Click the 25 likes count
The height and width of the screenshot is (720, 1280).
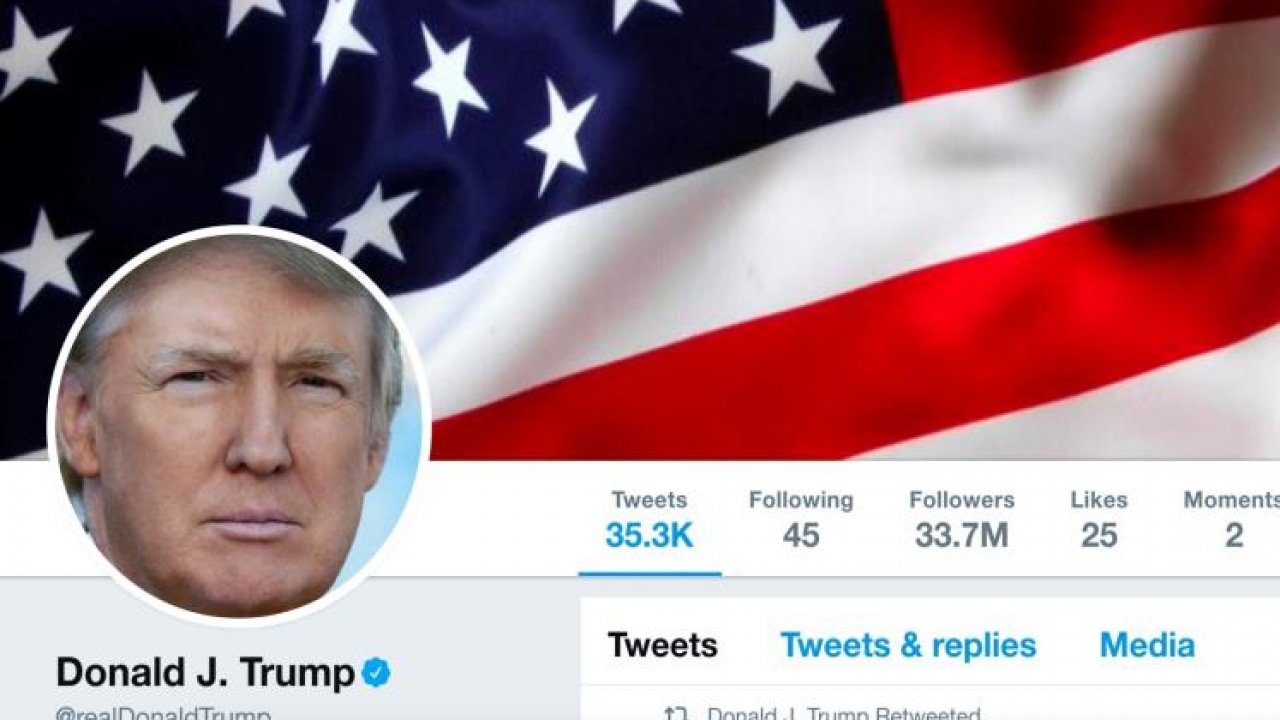(x=1099, y=536)
